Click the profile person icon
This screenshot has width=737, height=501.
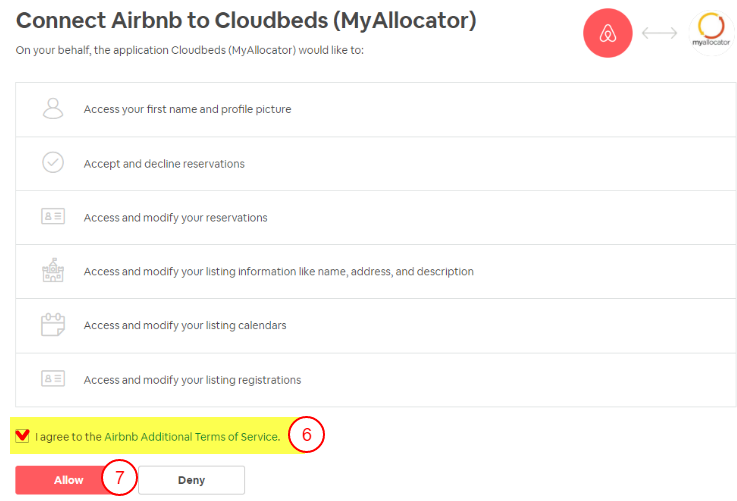click(53, 108)
